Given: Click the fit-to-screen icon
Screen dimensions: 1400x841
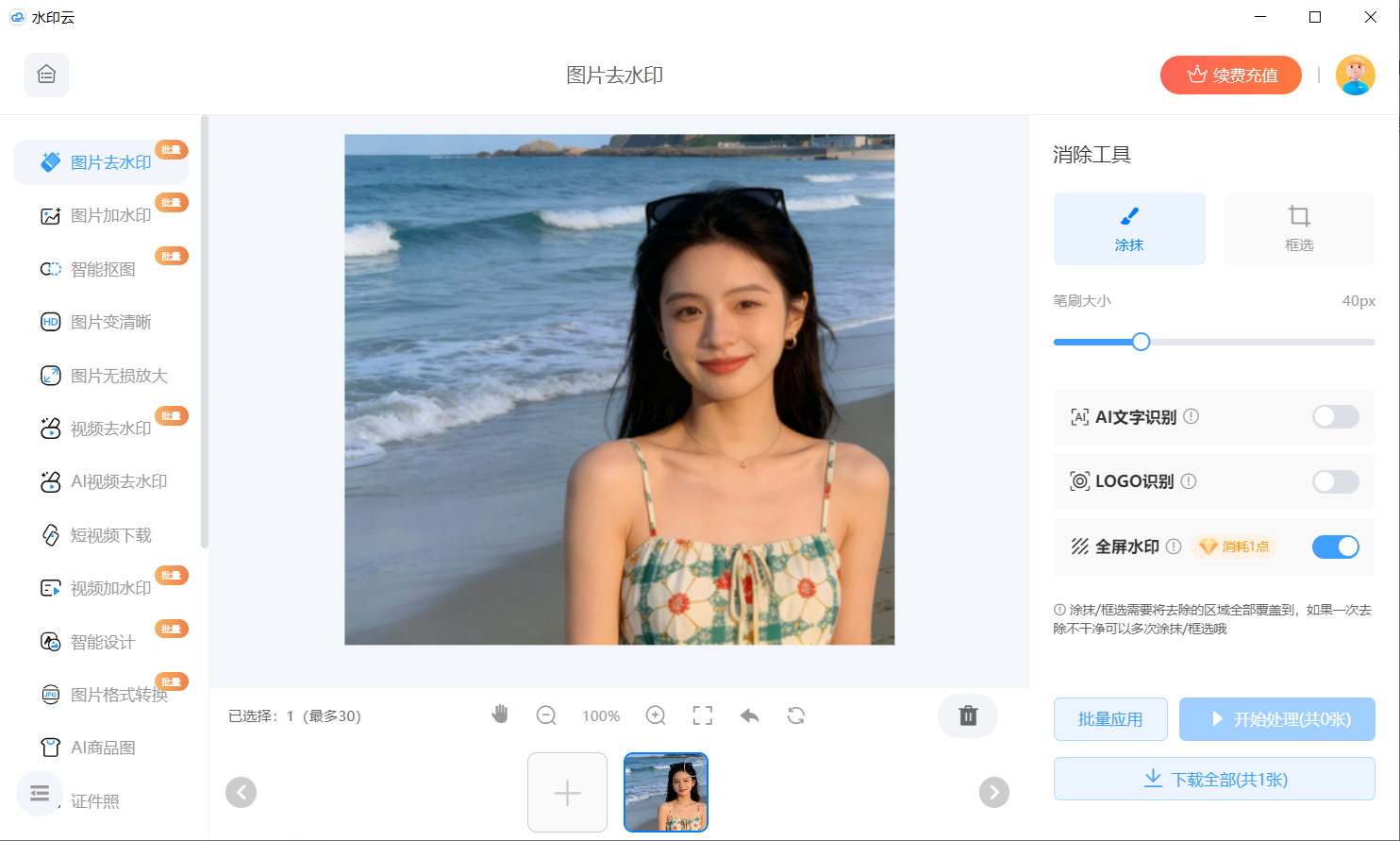Looking at the screenshot, I should pyautogui.click(x=703, y=715).
